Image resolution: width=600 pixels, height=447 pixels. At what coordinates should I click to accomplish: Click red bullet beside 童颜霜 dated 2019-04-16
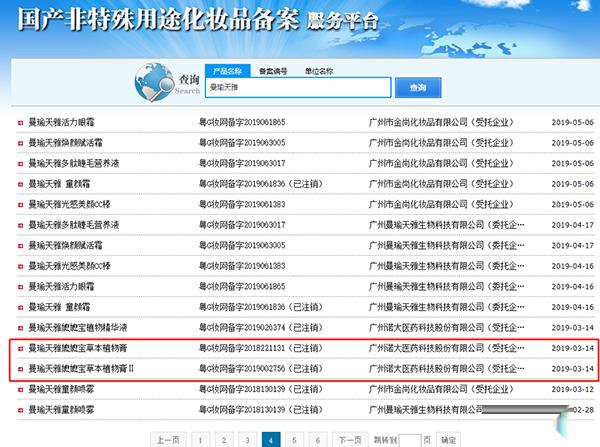21,308
